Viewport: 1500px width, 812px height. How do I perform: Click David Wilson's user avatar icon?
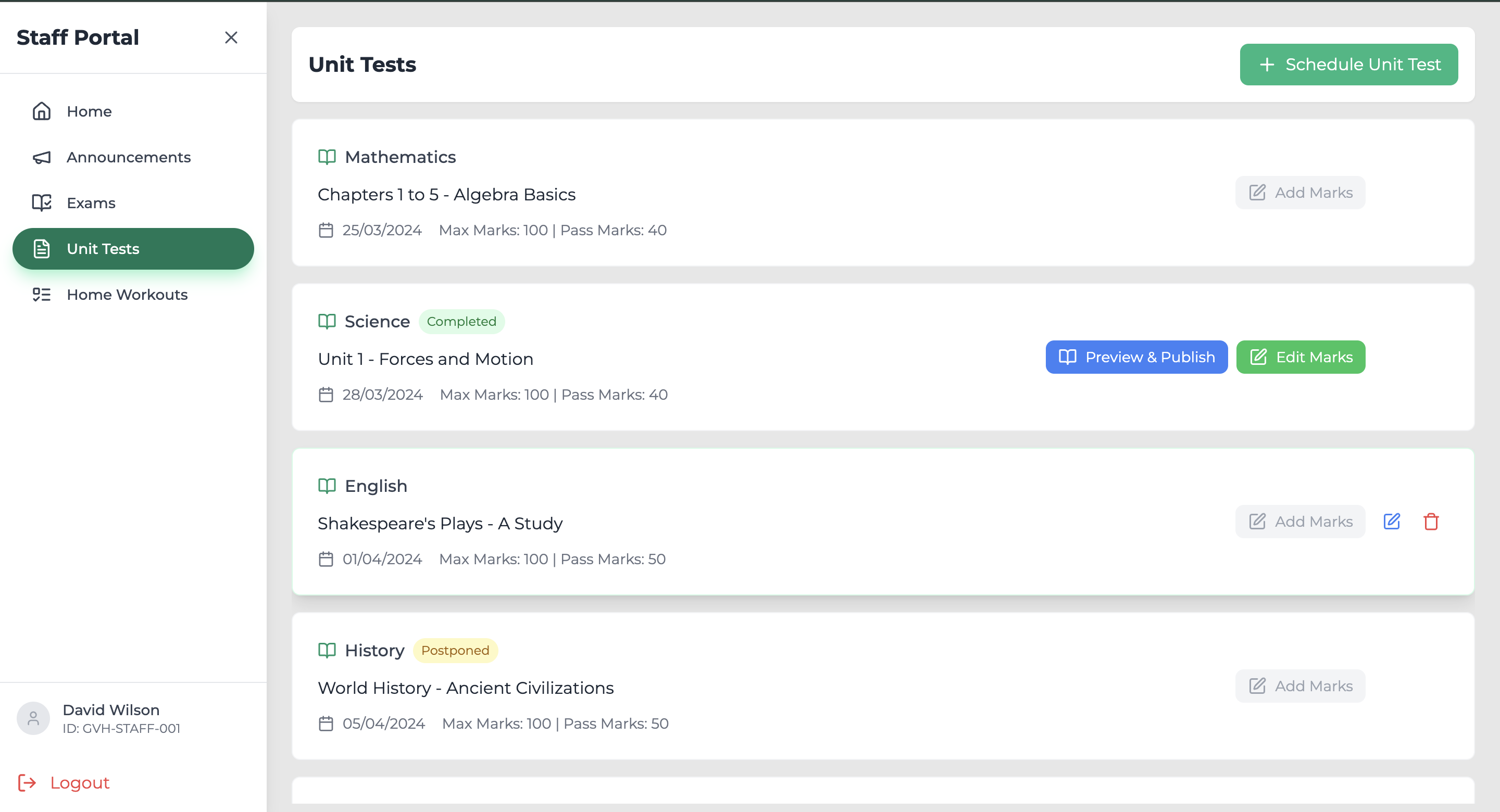[x=33, y=718]
